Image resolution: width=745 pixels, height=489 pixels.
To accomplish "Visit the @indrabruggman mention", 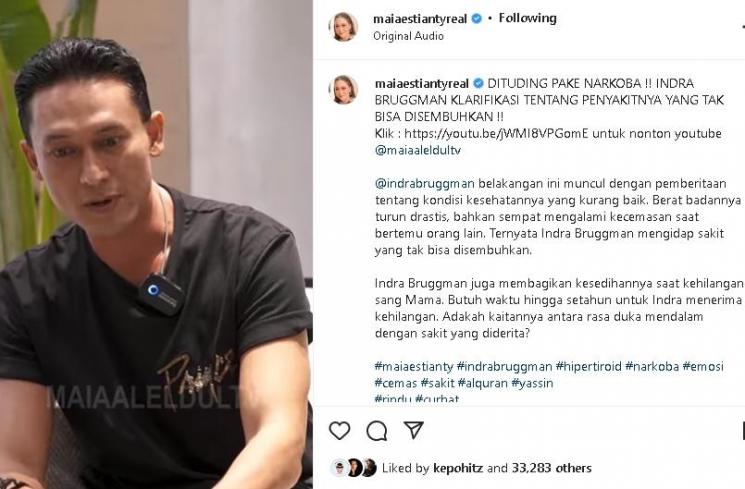I will pyautogui.click(x=425, y=184).
